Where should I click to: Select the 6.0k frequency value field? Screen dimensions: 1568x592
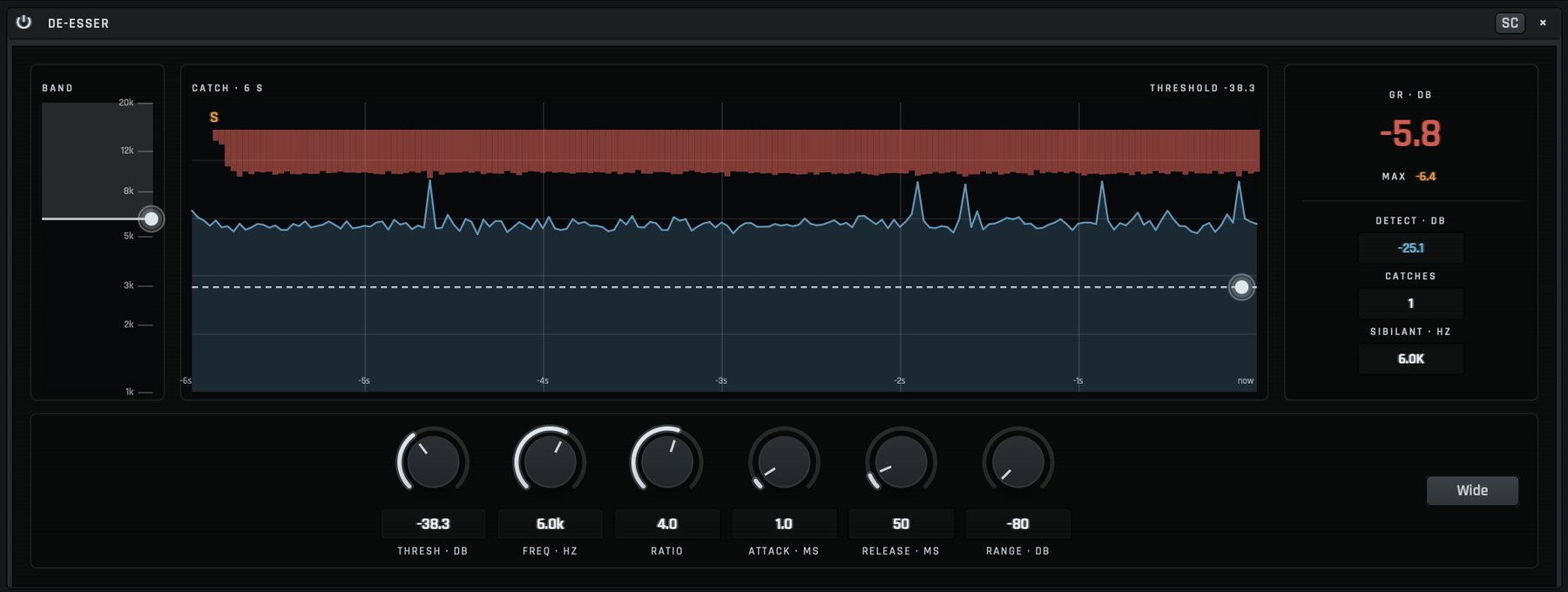click(550, 524)
